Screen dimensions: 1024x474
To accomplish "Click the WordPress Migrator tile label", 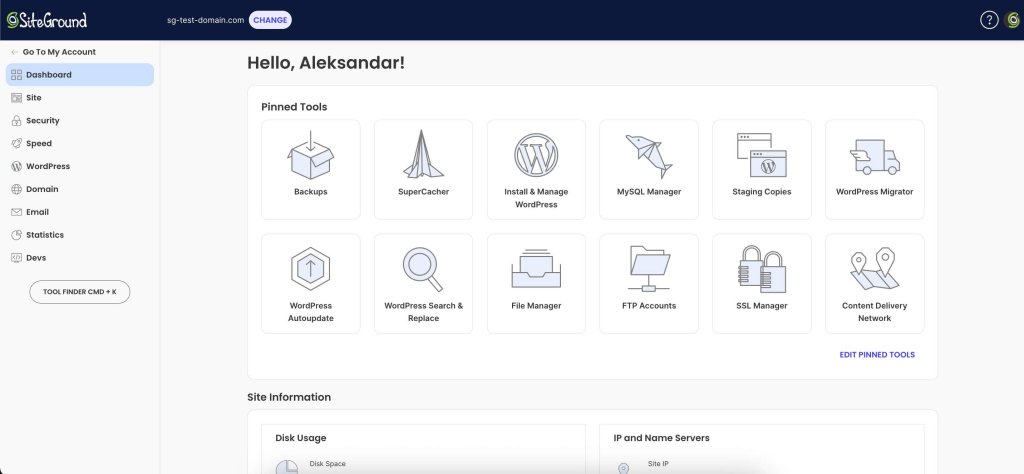I will tap(874, 191).
